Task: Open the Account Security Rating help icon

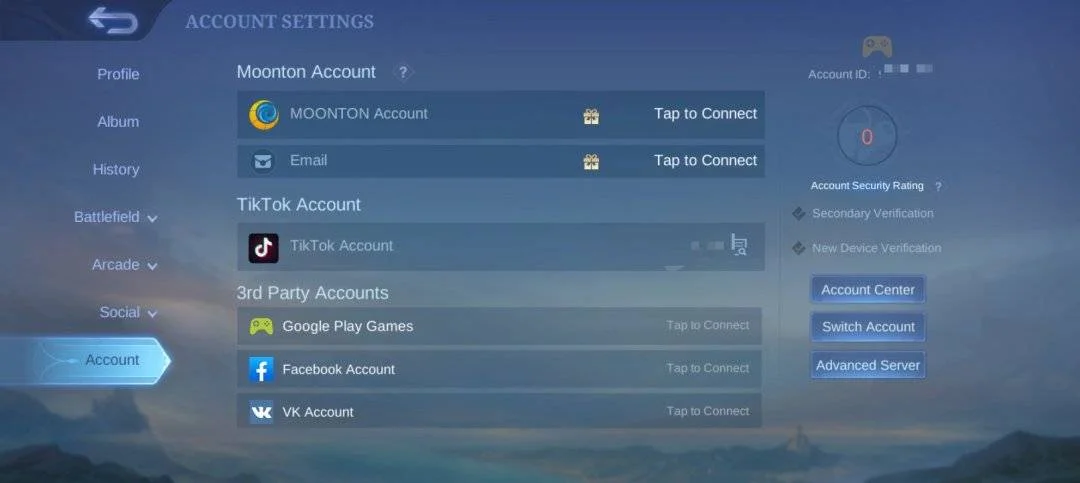Action: point(938,186)
